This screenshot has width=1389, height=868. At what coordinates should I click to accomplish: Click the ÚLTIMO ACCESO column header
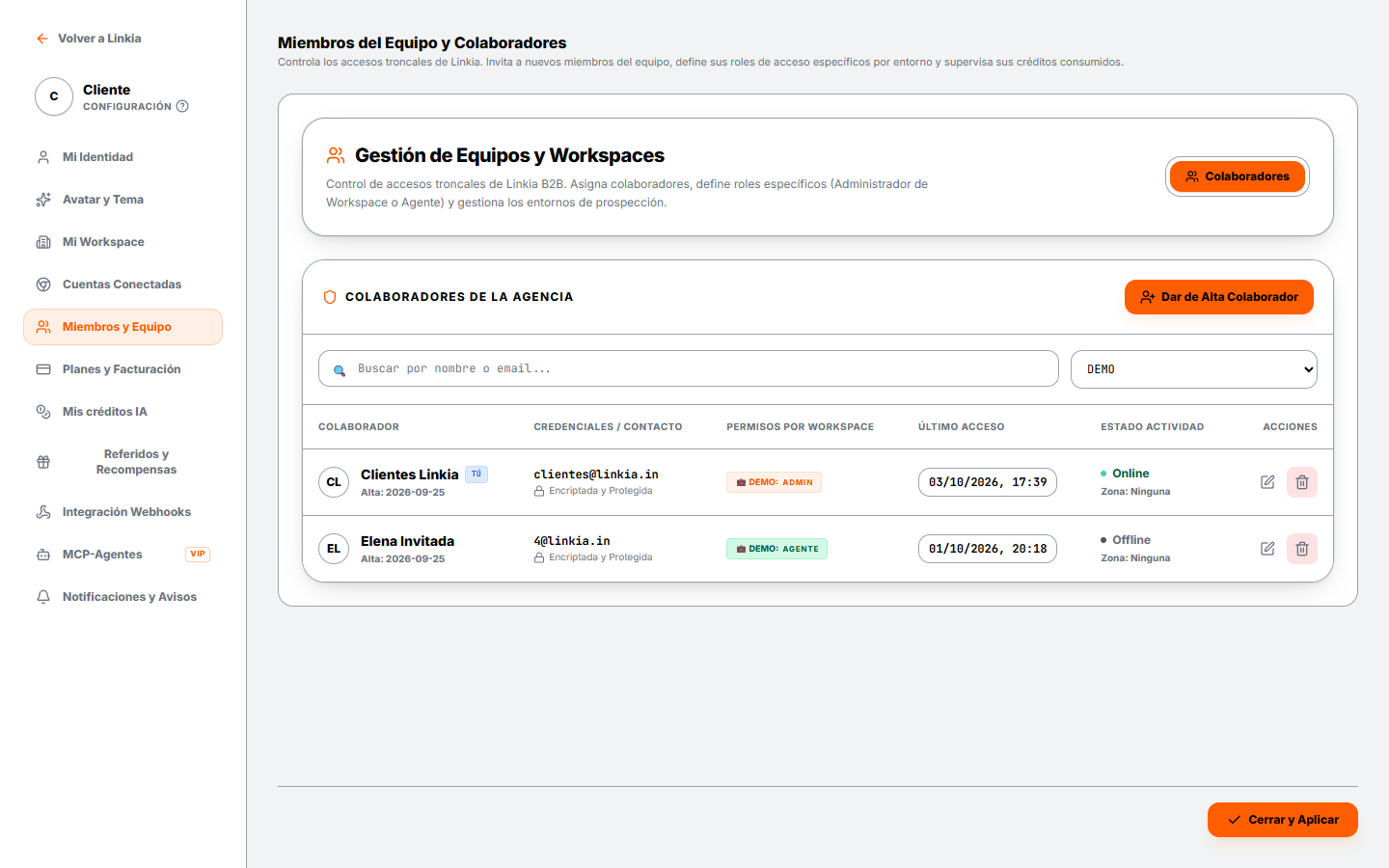pos(961,426)
